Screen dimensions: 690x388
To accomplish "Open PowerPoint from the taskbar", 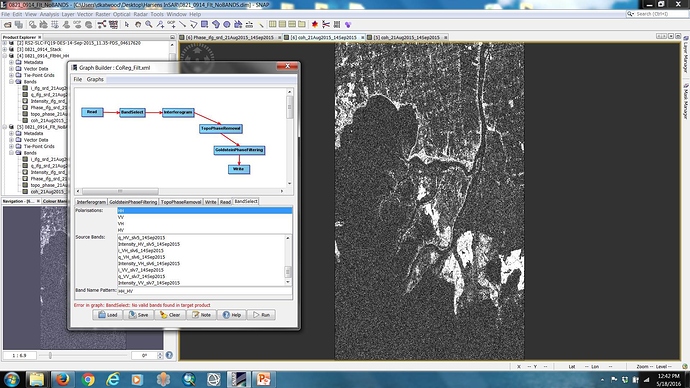I will tap(264, 379).
